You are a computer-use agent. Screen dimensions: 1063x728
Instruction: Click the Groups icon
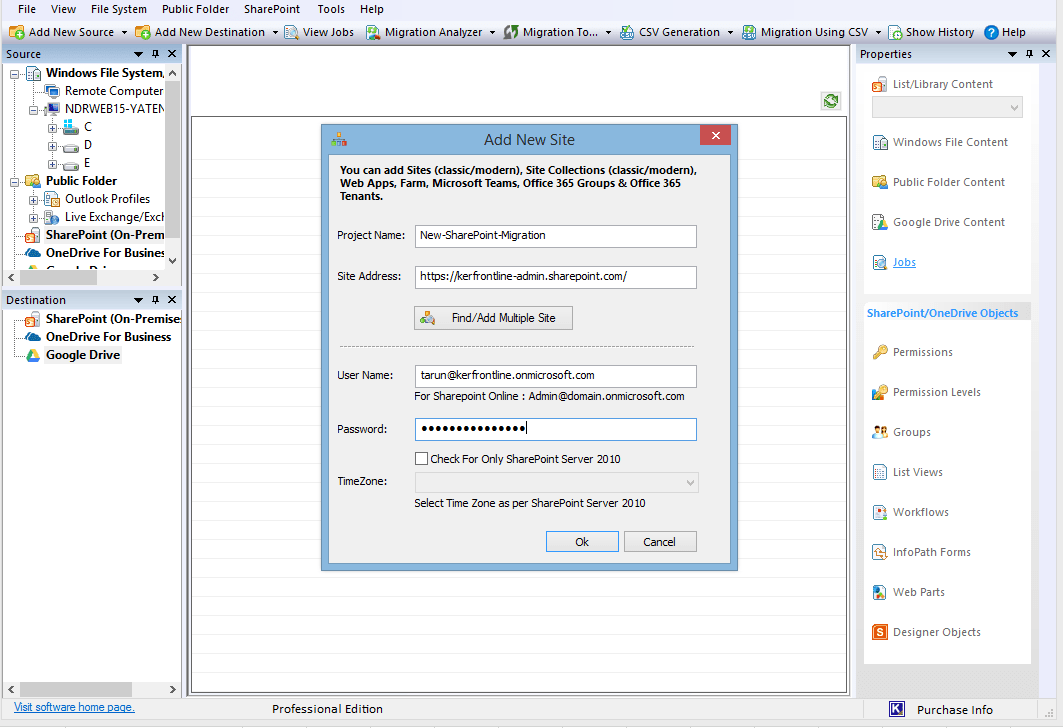(x=880, y=432)
